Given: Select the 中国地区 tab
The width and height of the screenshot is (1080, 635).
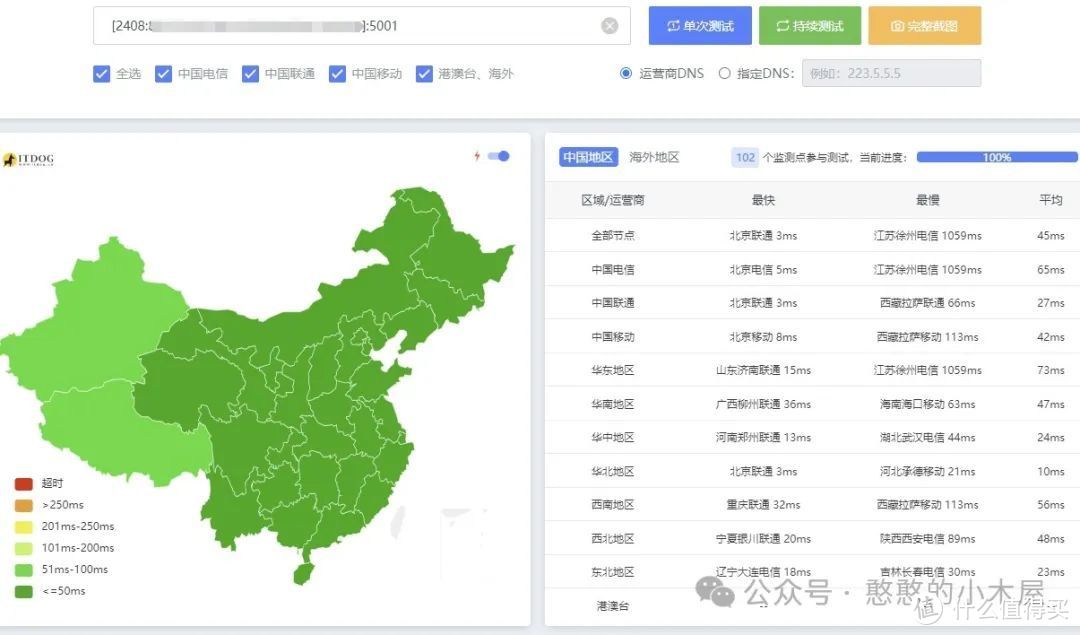Looking at the screenshot, I should coord(587,157).
